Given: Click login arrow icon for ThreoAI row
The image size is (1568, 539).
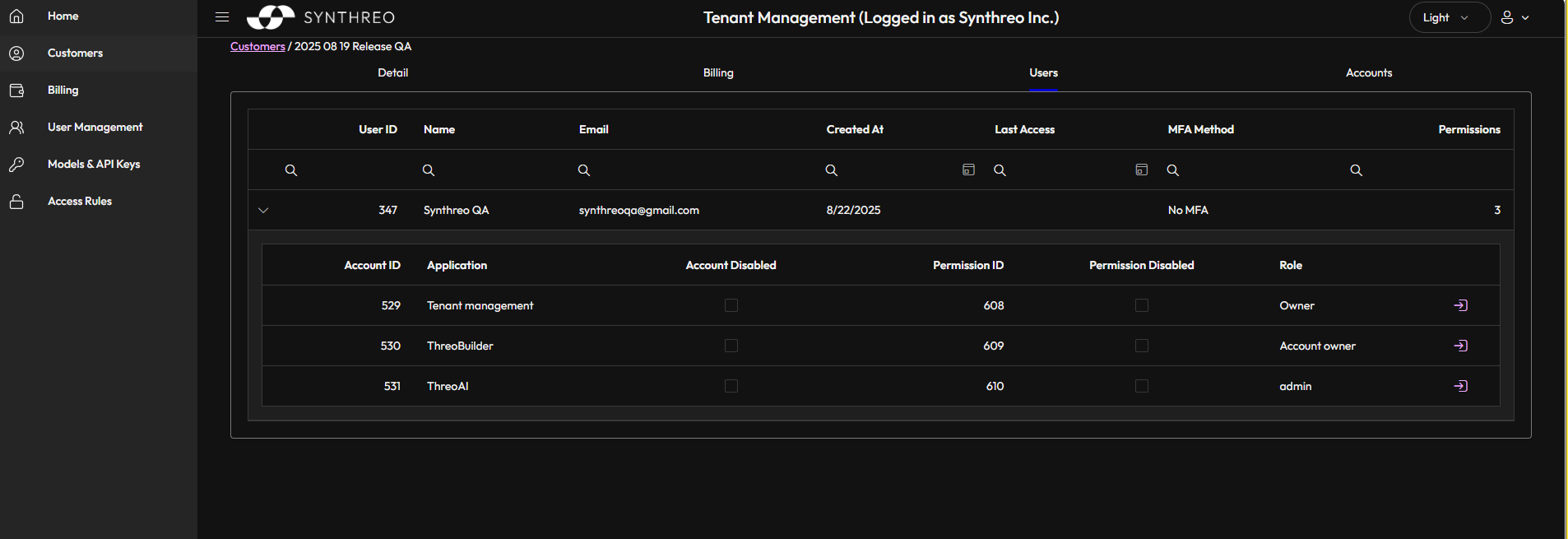Looking at the screenshot, I should pos(1460,386).
